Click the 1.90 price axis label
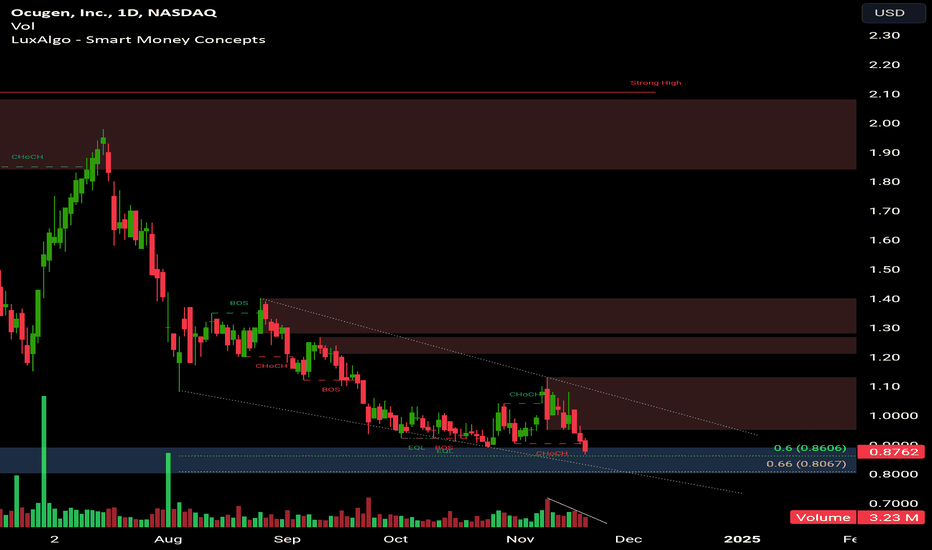This screenshot has height=550, width=932. [884, 152]
